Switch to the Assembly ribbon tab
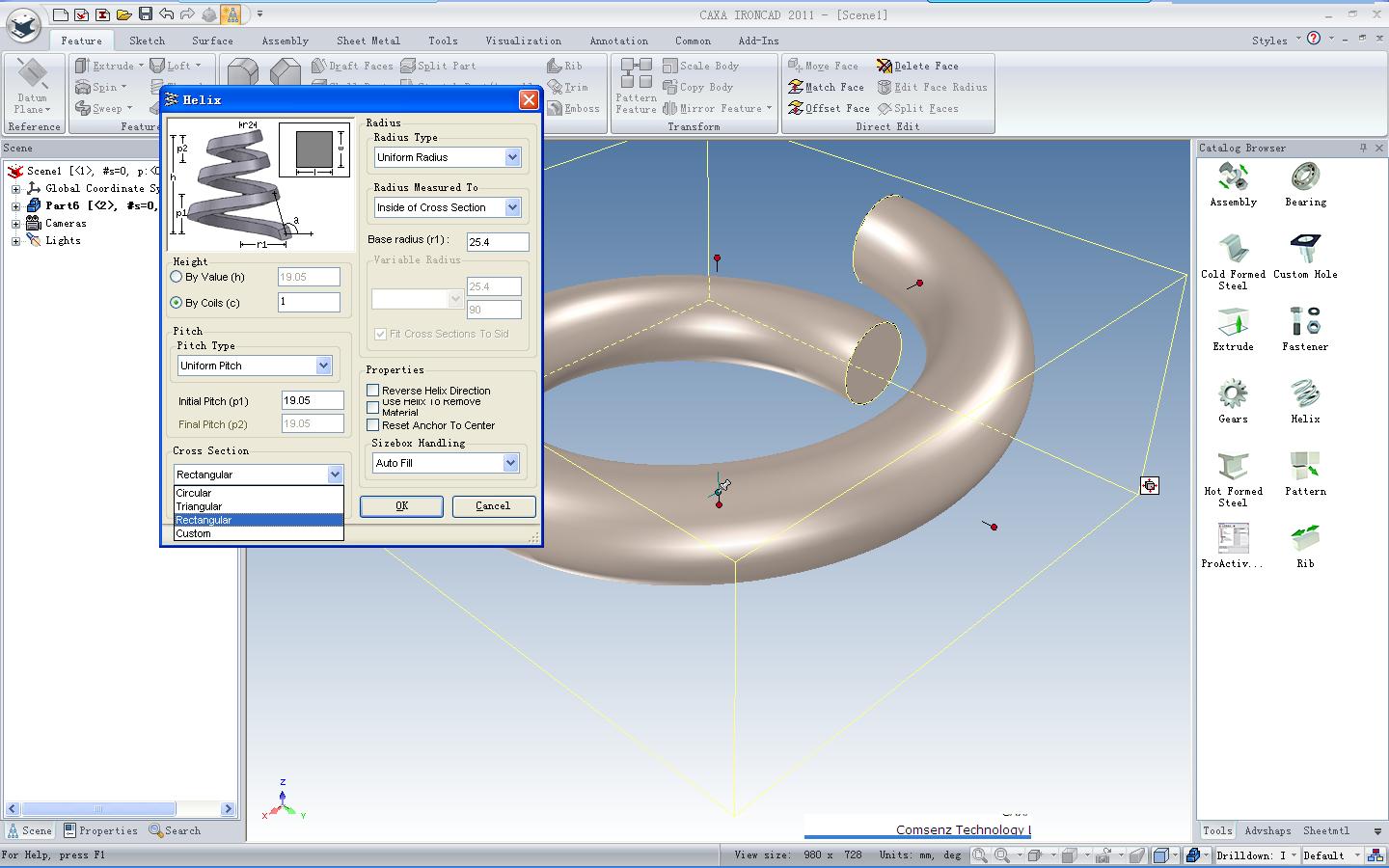1389x868 pixels. tap(285, 41)
